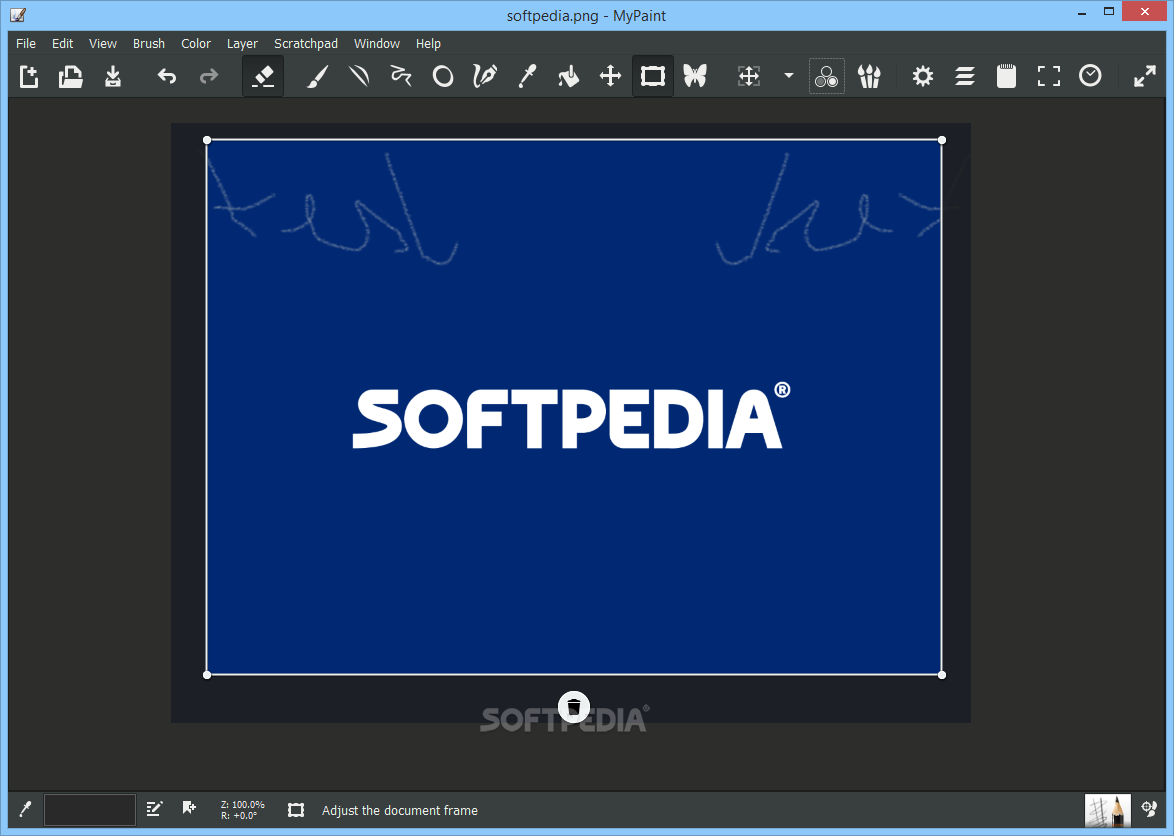1174x836 pixels.
Task: Save the document with download-arrow icon
Action: click(x=112, y=76)
